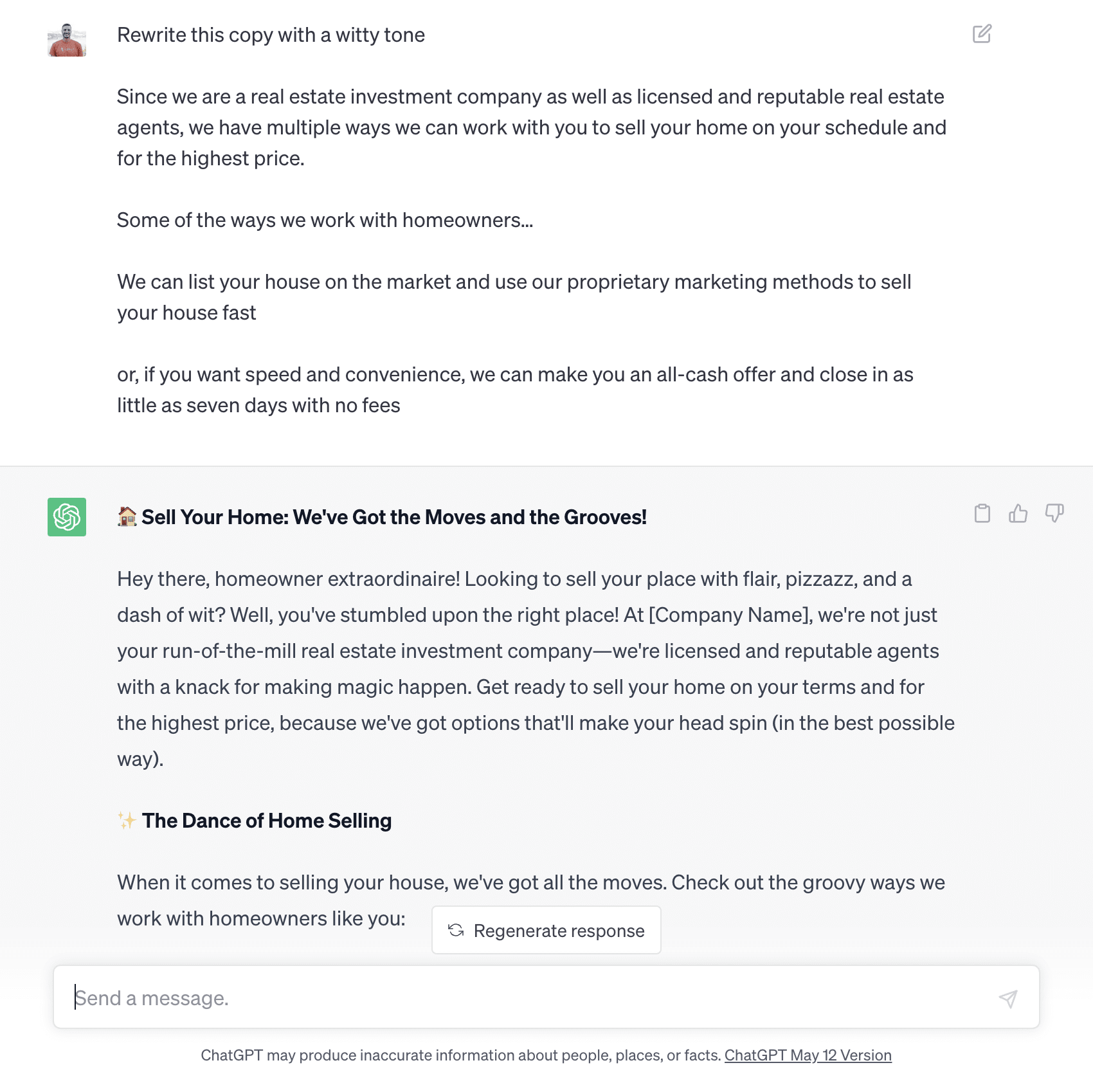The width and height of the screenshot is (1093, 1092).
Task: Click the ChatGPT inaccurate information disclaimer text
Action: [460, 1055]
